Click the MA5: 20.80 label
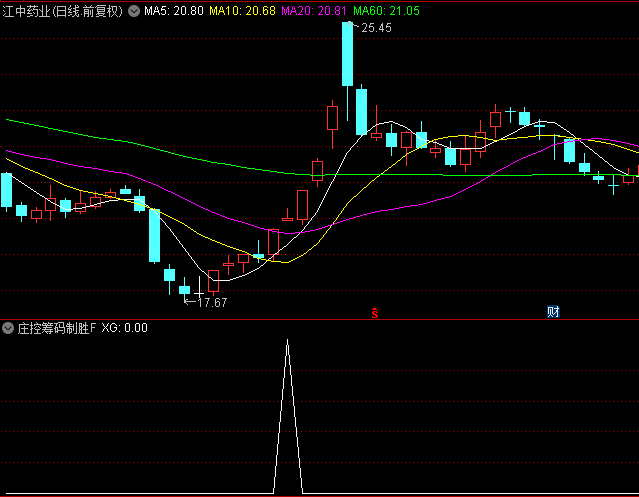This screenshot has width=639, height=497. [x=174, y=11]
